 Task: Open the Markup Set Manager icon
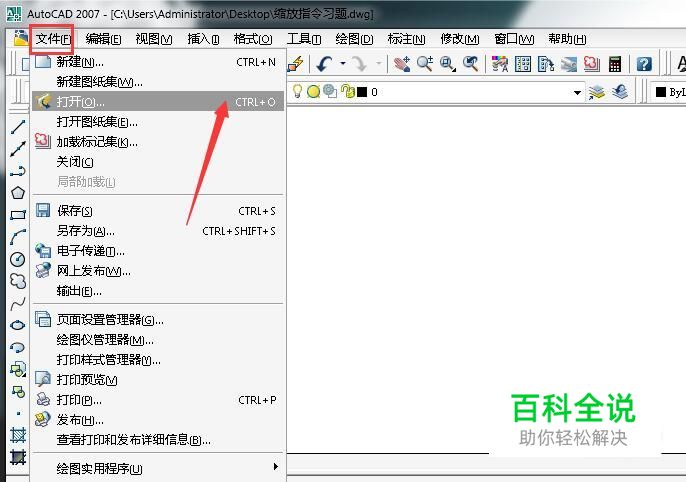(592, 64)
